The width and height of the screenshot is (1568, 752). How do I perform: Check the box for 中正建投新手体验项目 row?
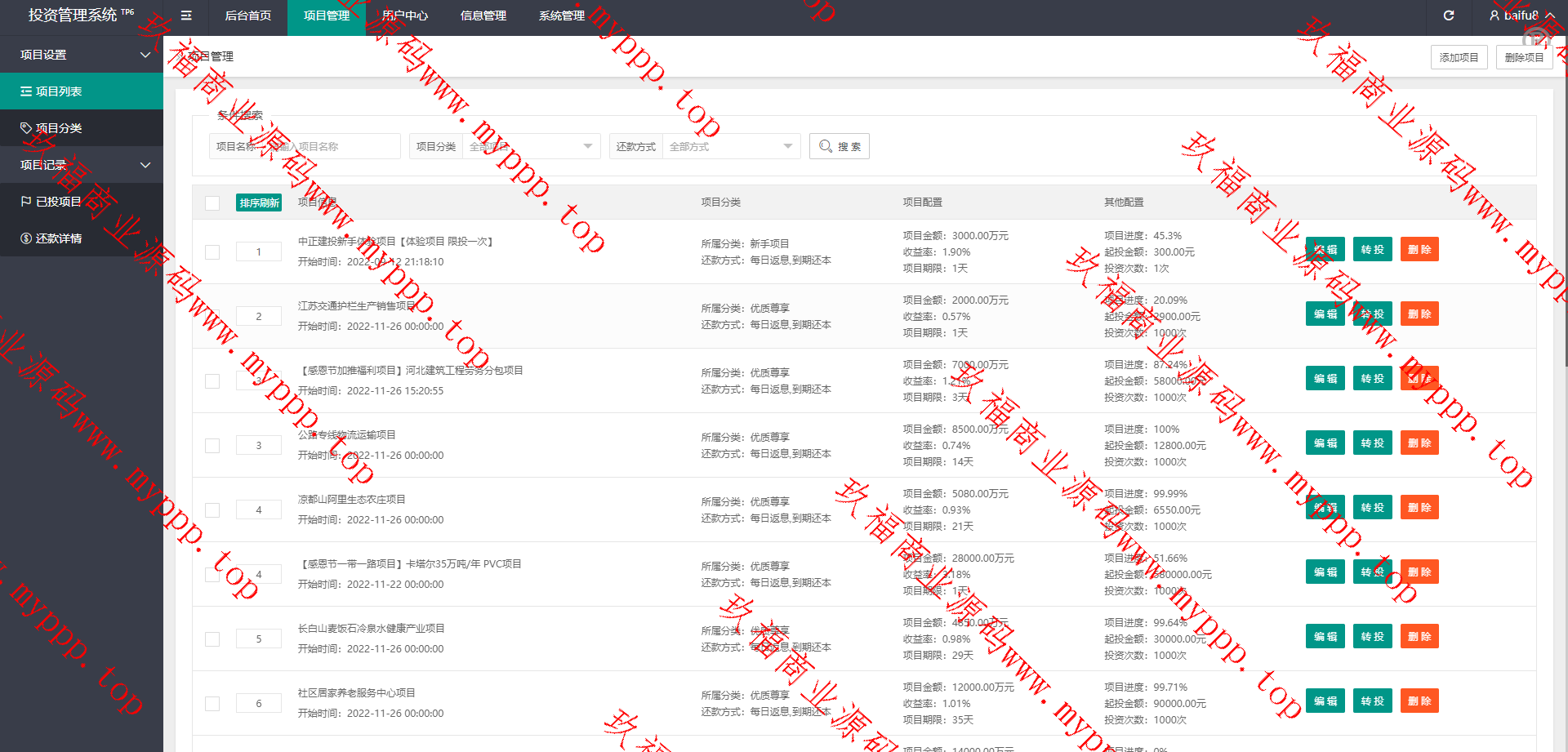point(212,252)
